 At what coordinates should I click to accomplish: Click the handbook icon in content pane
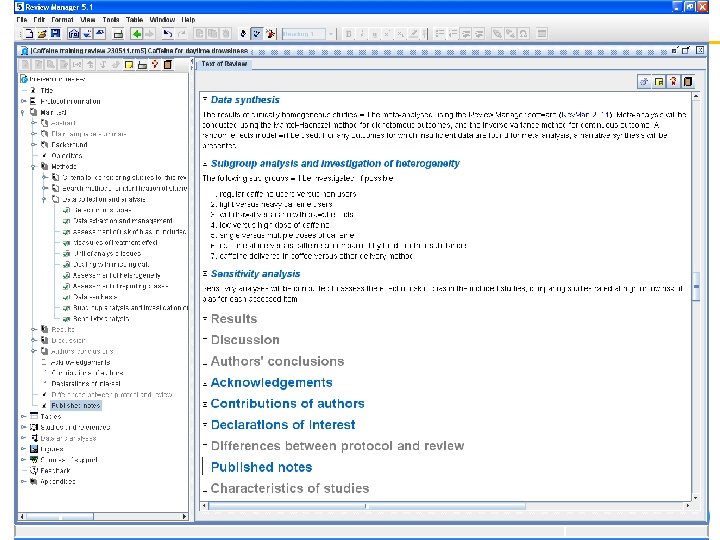coord(687,82)
